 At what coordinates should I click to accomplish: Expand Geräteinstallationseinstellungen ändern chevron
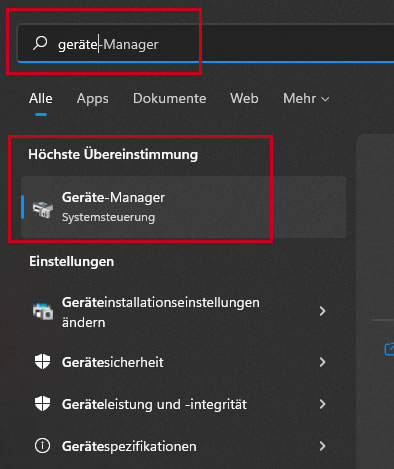322,311
